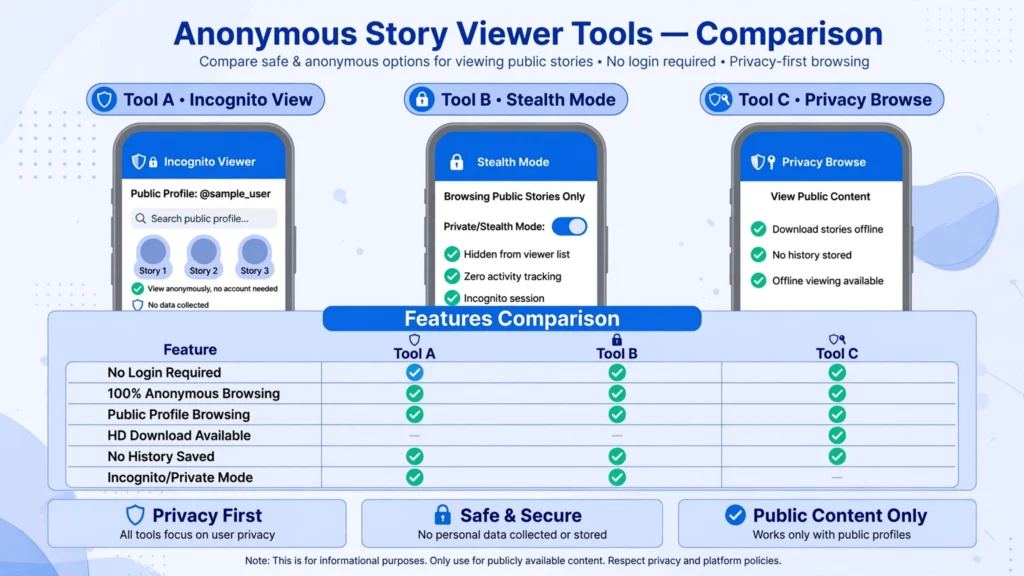Screen dimensions: 1024x576
Task: Click the Public Content Only checkmark icon
Action: (x=735, y=515)
